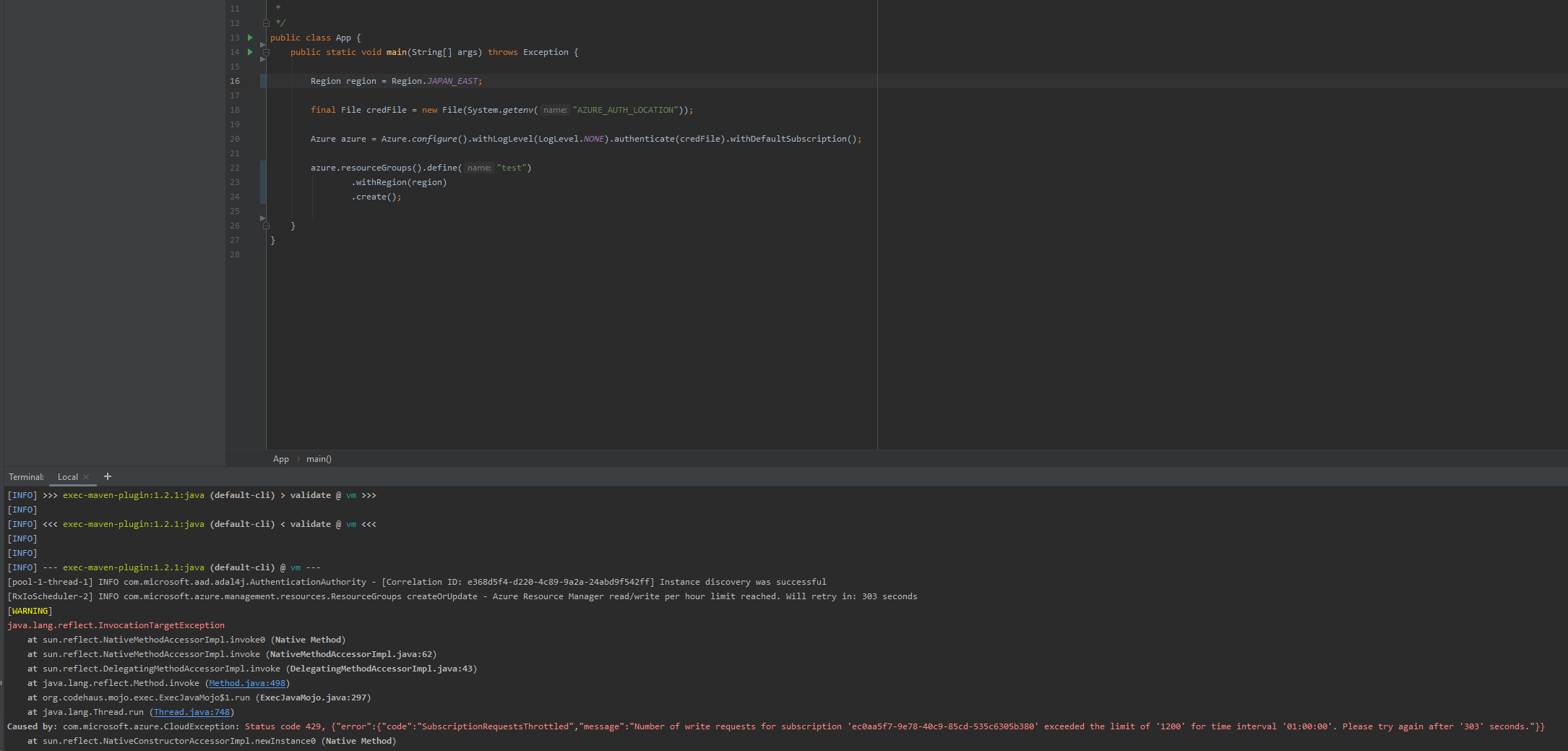Close the Local terminal tab

[86, 477]
